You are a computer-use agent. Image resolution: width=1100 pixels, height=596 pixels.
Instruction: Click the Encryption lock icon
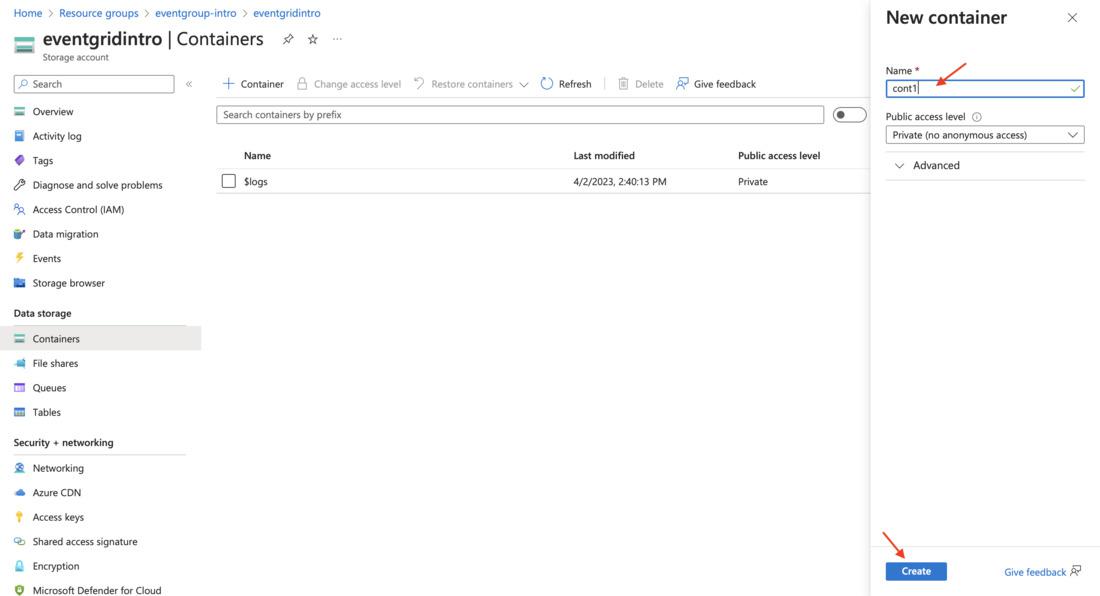coord(20,566)
